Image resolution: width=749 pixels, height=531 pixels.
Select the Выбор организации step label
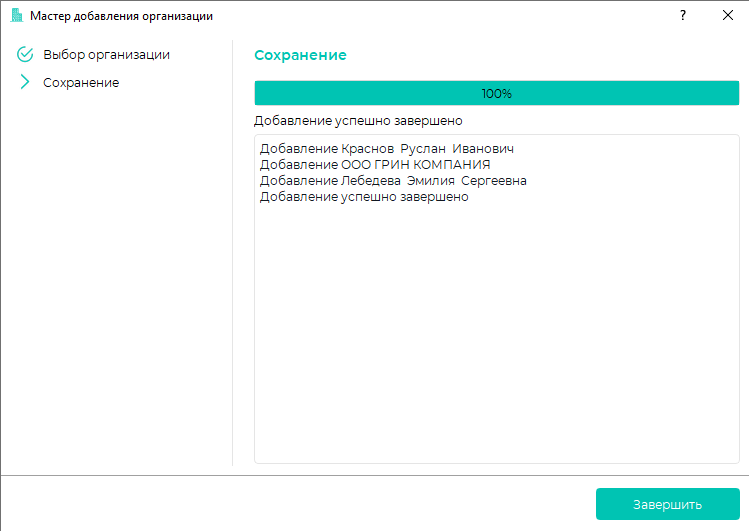tap(106, 54)
